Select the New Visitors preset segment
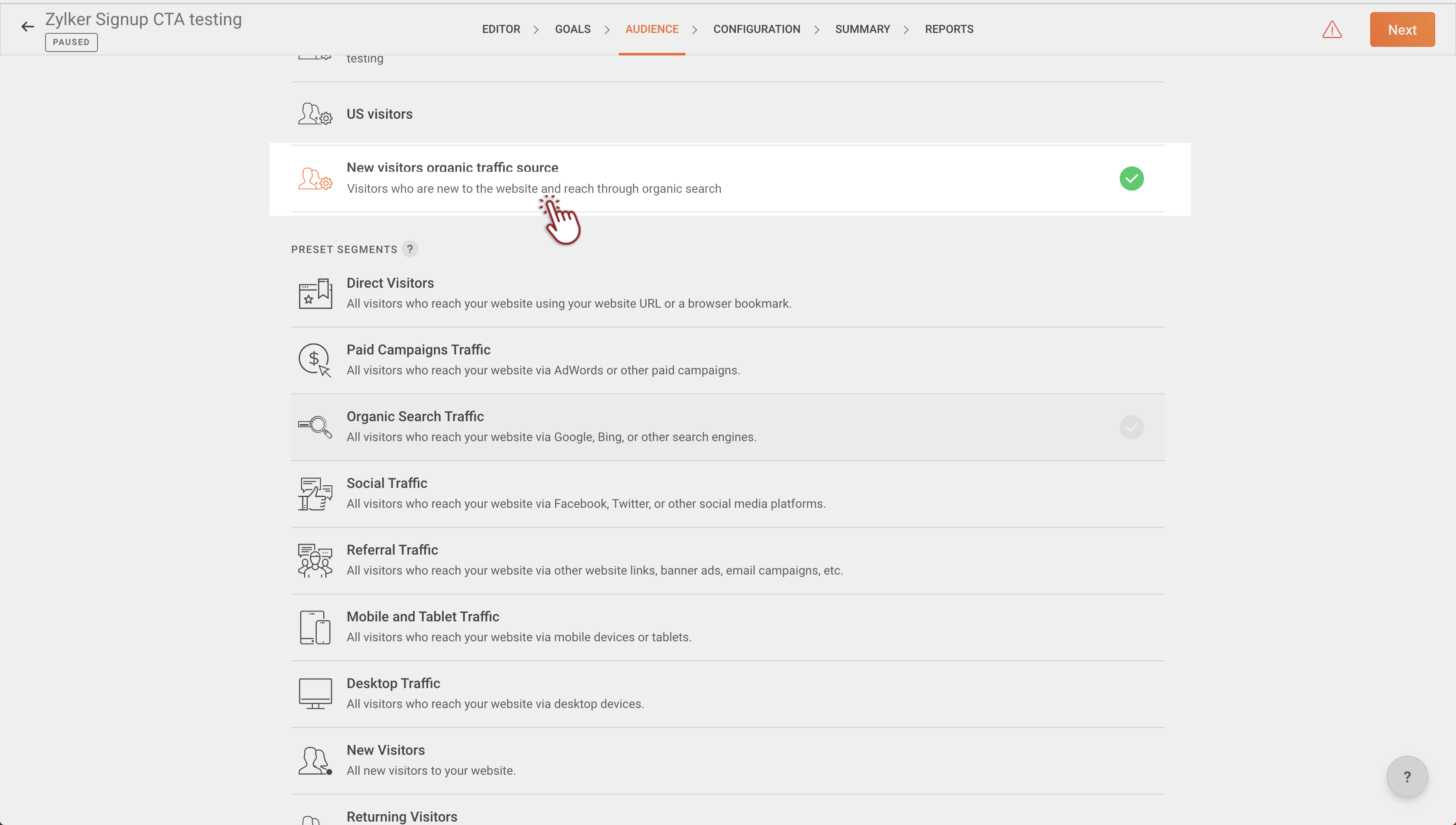Image resolution: width=1456 pixels, height=825 pixels. pos(385,750)
